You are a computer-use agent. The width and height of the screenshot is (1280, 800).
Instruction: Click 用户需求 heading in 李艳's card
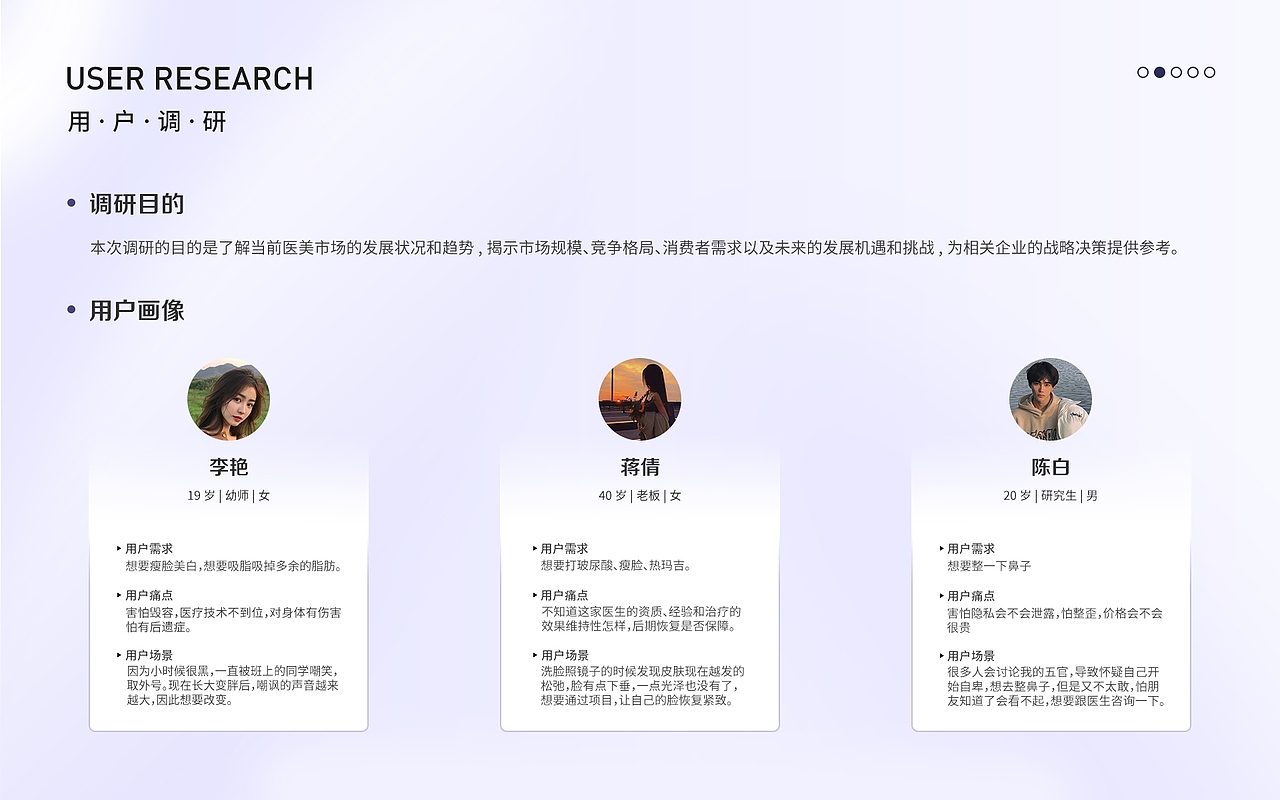[x=149, y=549]
